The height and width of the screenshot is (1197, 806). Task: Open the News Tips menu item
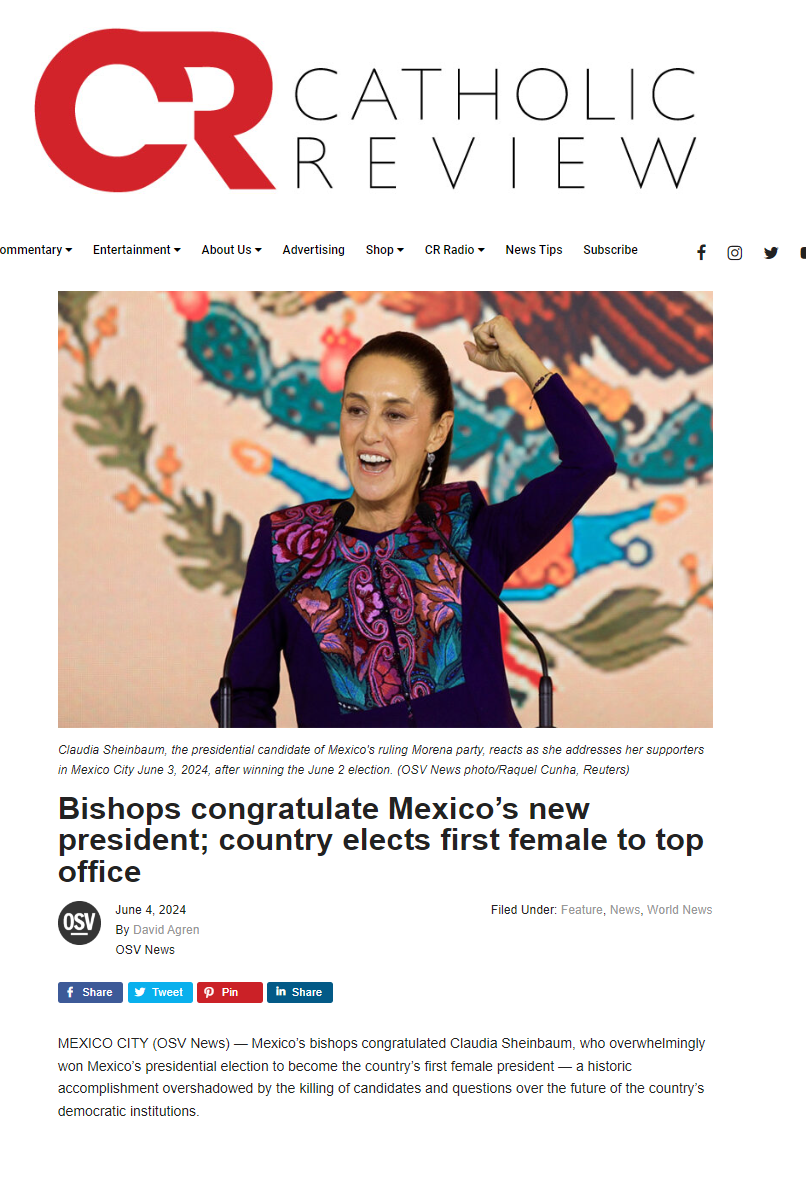(x=534, y=250)
